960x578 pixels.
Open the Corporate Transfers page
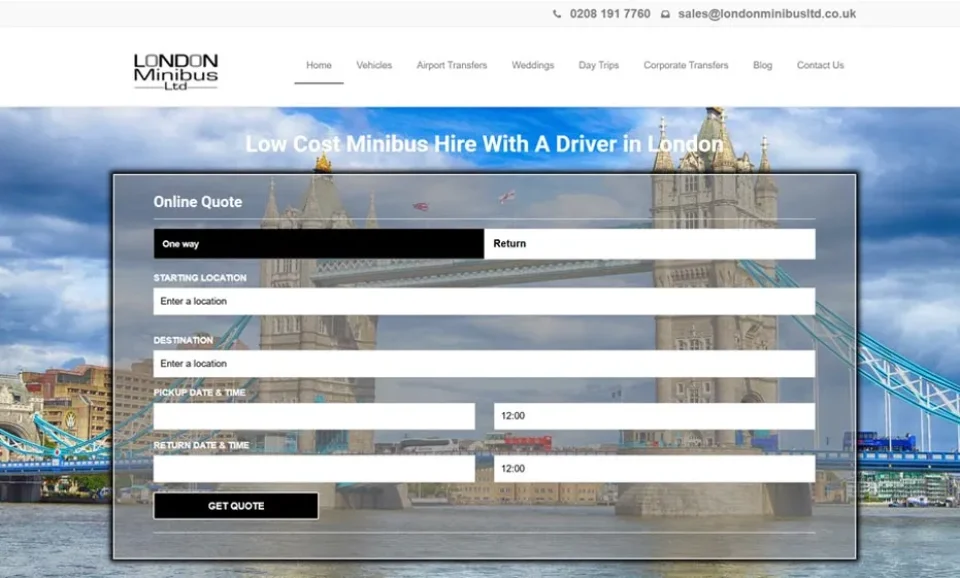point(686,65)
